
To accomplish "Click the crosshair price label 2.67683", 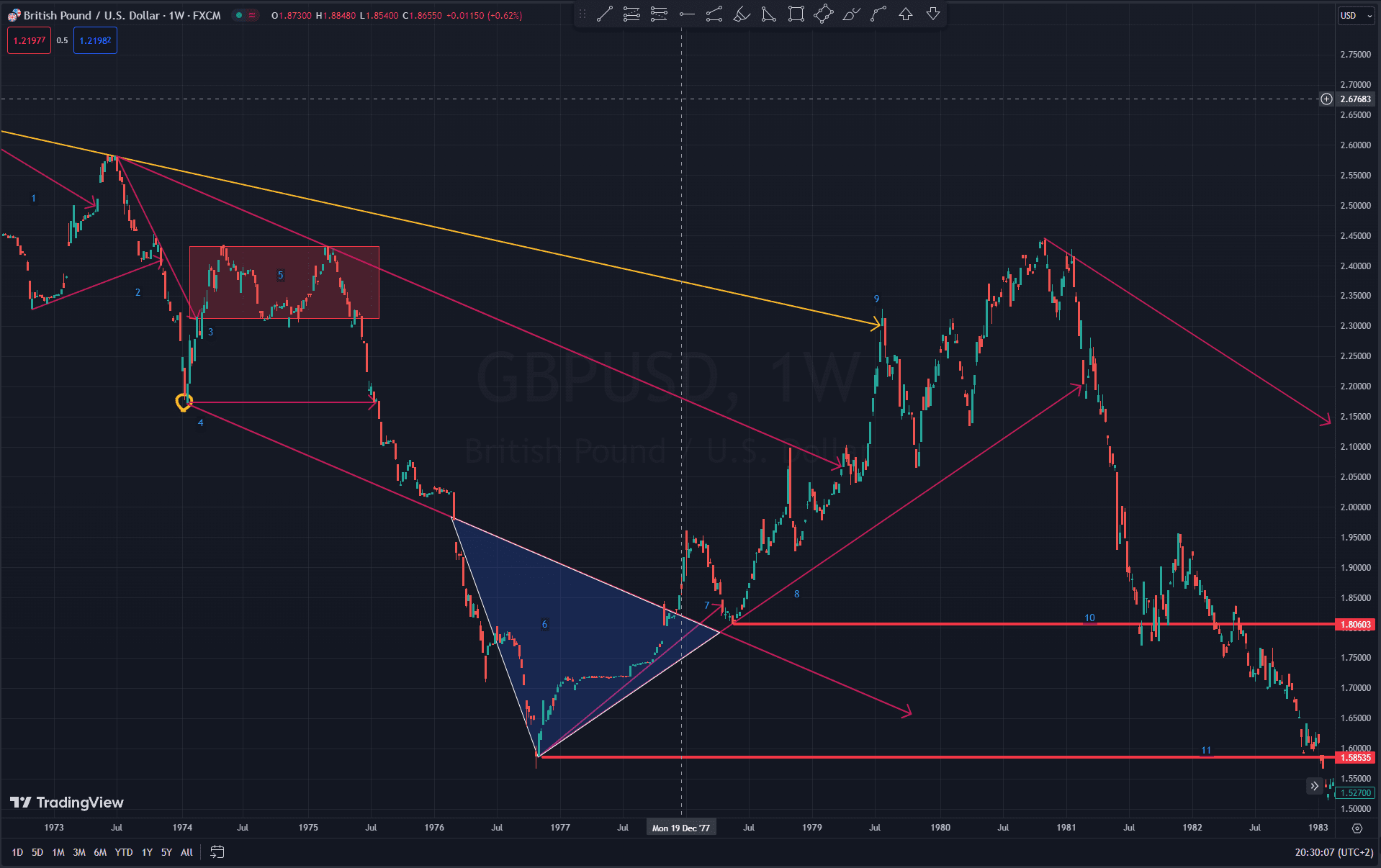I will [1355, 99].
